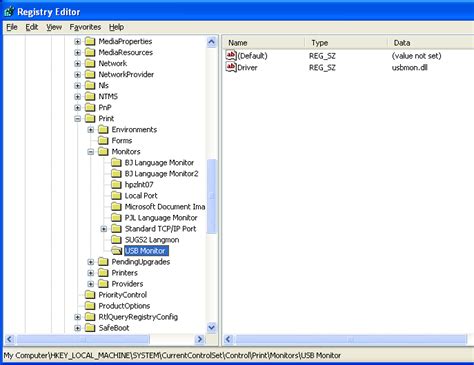Image resolution: width=474 pixels, height=365 pixels.
Task: Click the PriorityControl folder icon
Action: pos(90,295)
